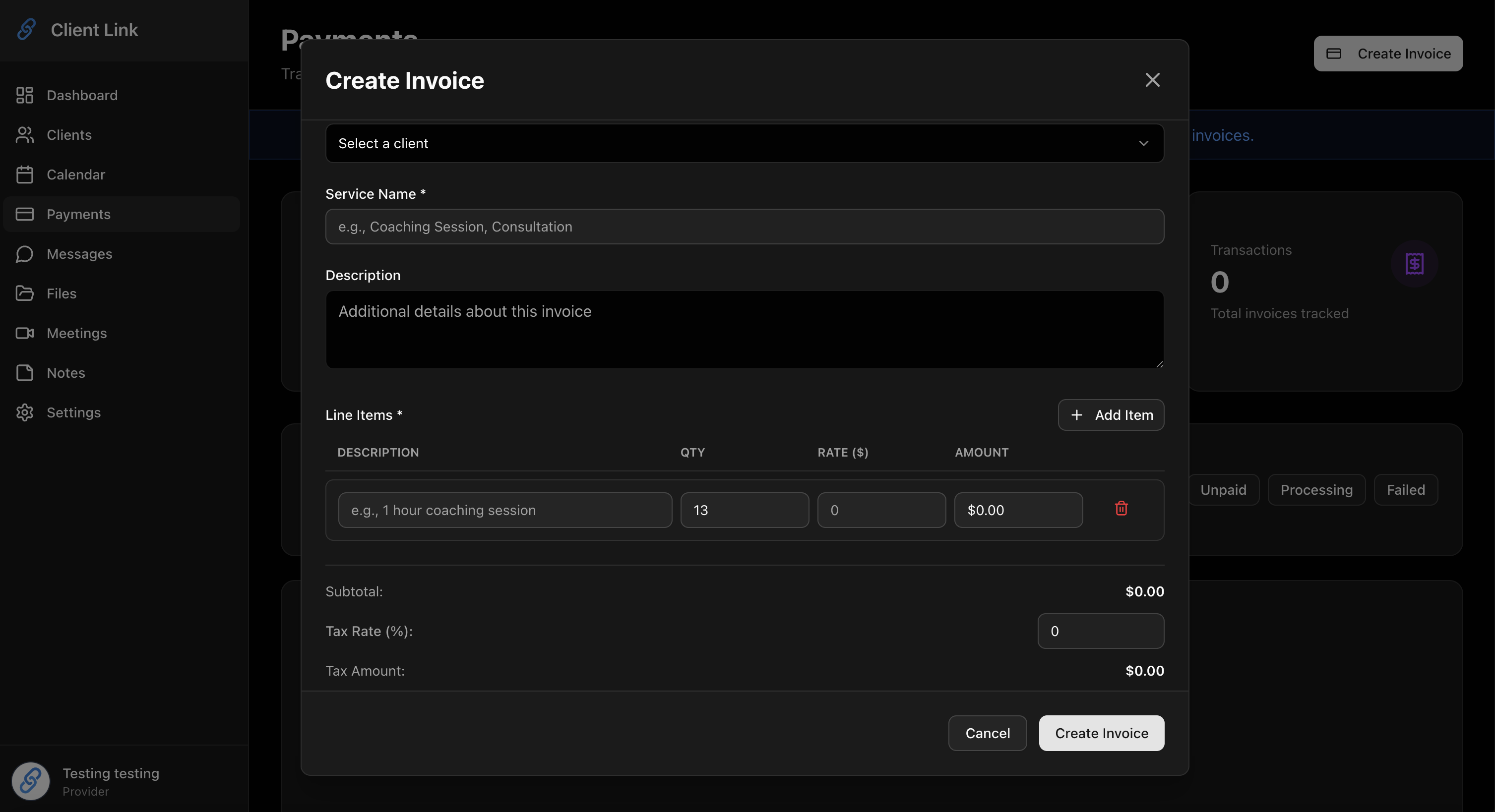Click the Settings gear icon

pyautogui.click(x=24, y=412)
